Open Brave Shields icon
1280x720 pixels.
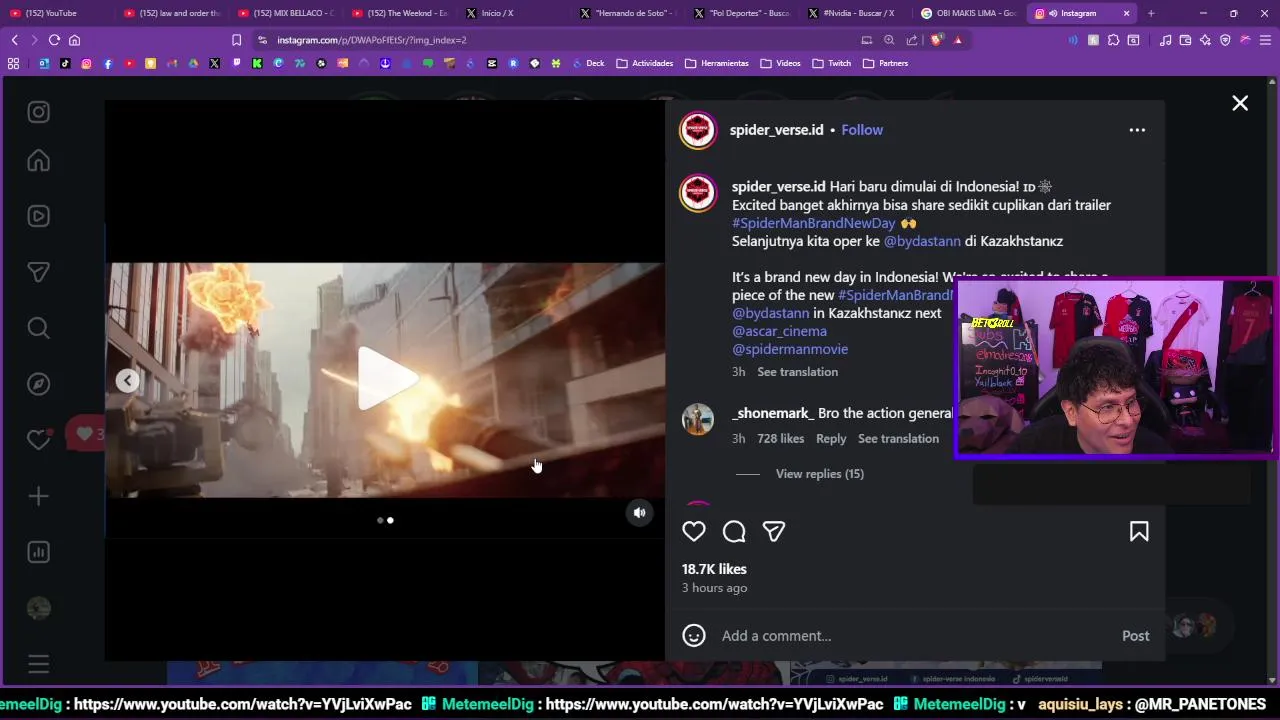tap(936, 40)
